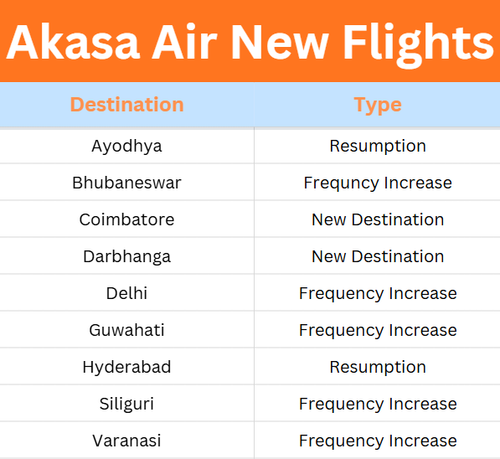This screenshot has height=459, width=500.
Task: Click the Ayodhya destination cell
Action: click(127, 146)
